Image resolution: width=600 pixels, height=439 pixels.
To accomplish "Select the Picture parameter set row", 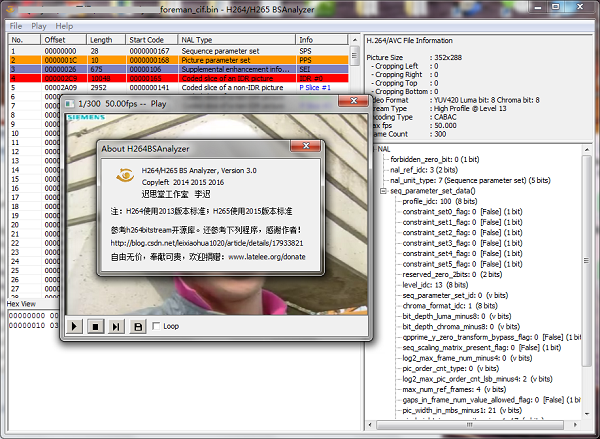I will point(179,60).
